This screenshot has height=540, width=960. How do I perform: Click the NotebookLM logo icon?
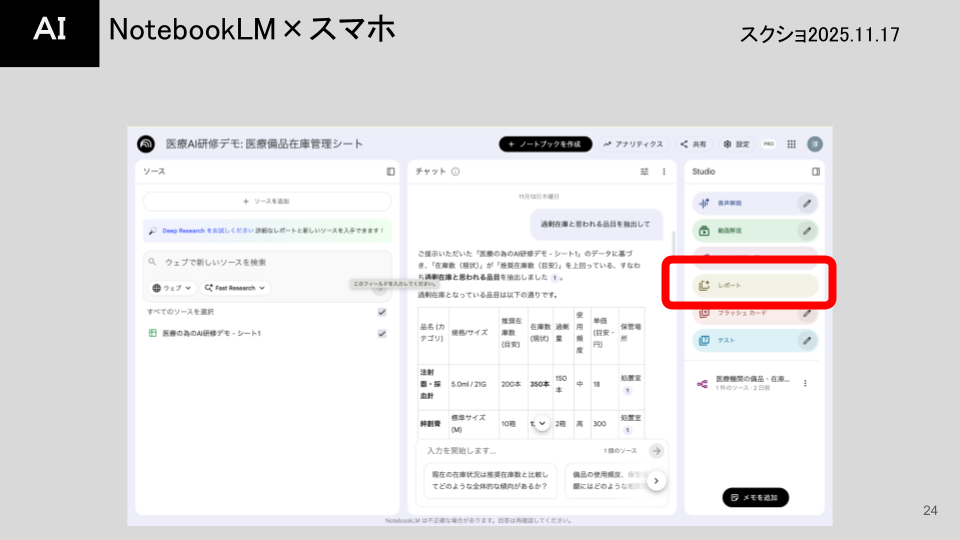pyautogui.click(x=146, y=144)
